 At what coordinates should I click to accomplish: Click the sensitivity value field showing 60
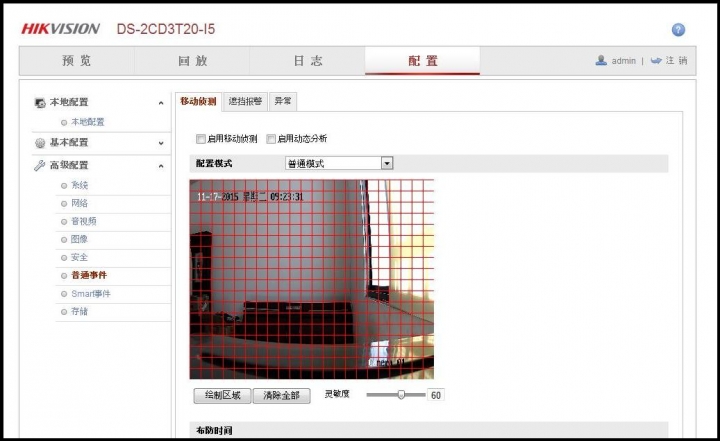(435, 395)
